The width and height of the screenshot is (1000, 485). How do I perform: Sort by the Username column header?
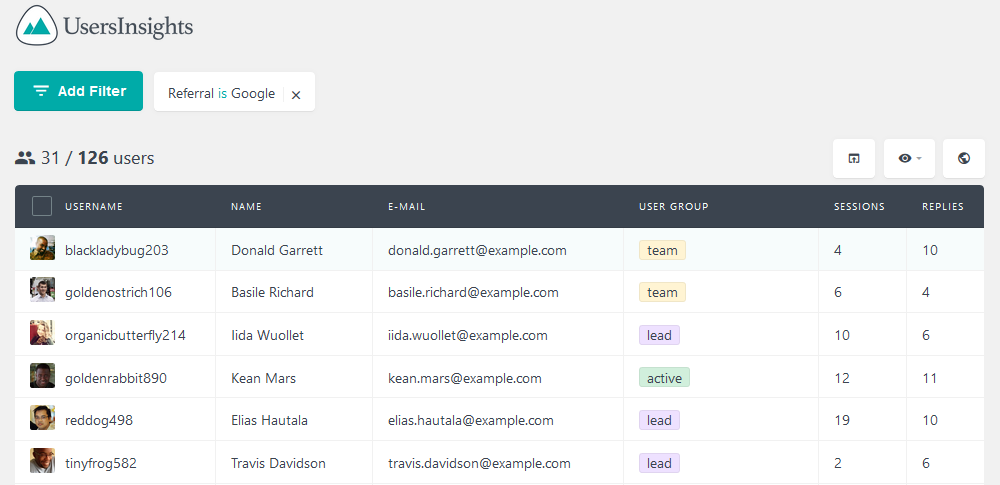click(94, 207)
